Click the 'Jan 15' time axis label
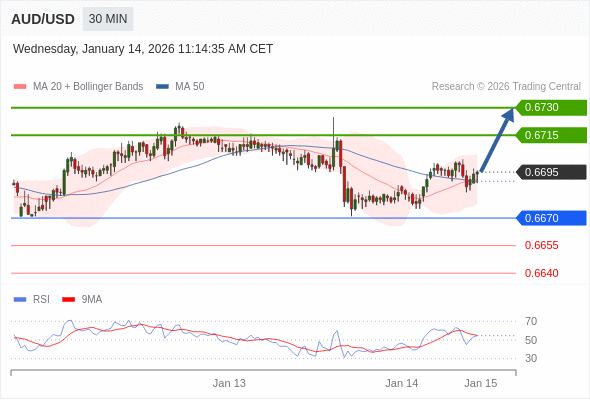This screenshot has height=400, width=590. [x=481, y=383]
